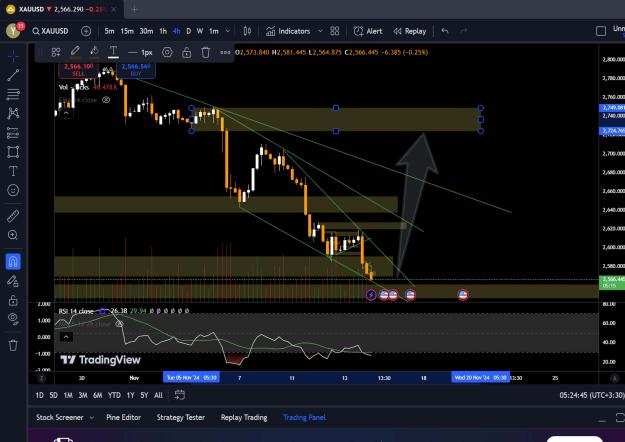The height and width of the screenshot is (442, 625).
Task: Open the layout setup square icon
Action: tap(601, 31)
